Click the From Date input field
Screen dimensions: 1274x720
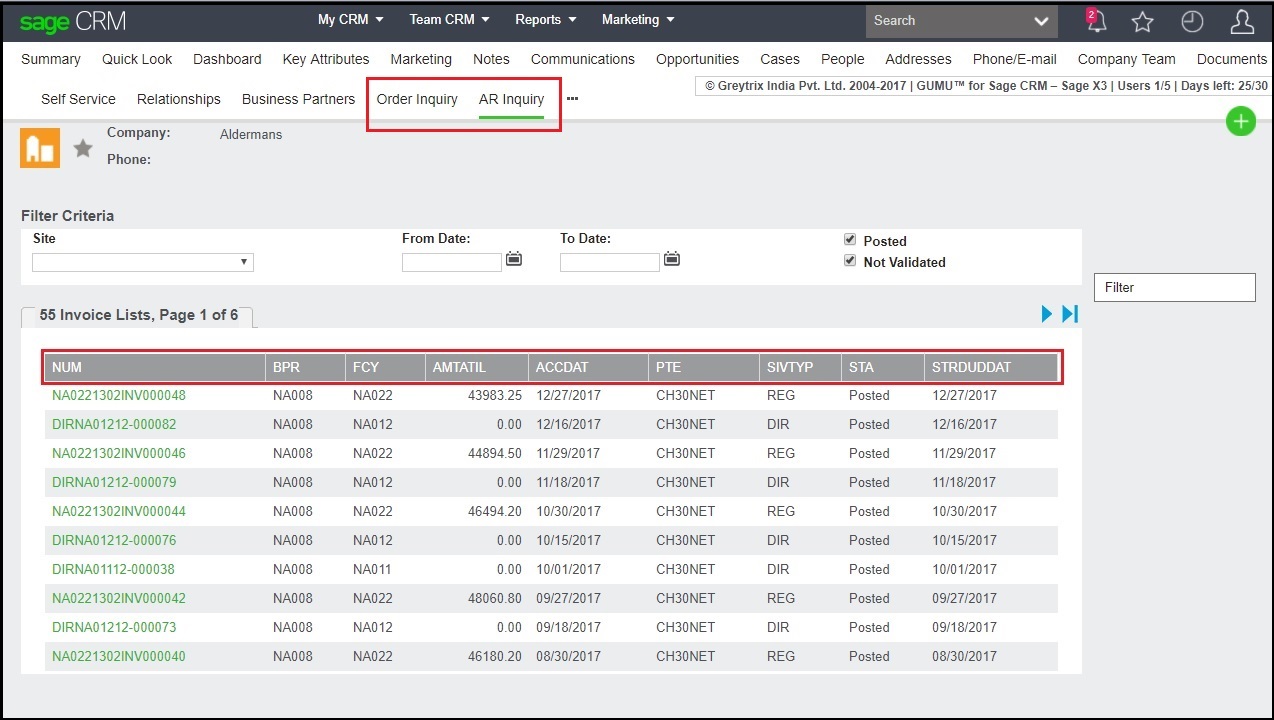tap(452, 262)
